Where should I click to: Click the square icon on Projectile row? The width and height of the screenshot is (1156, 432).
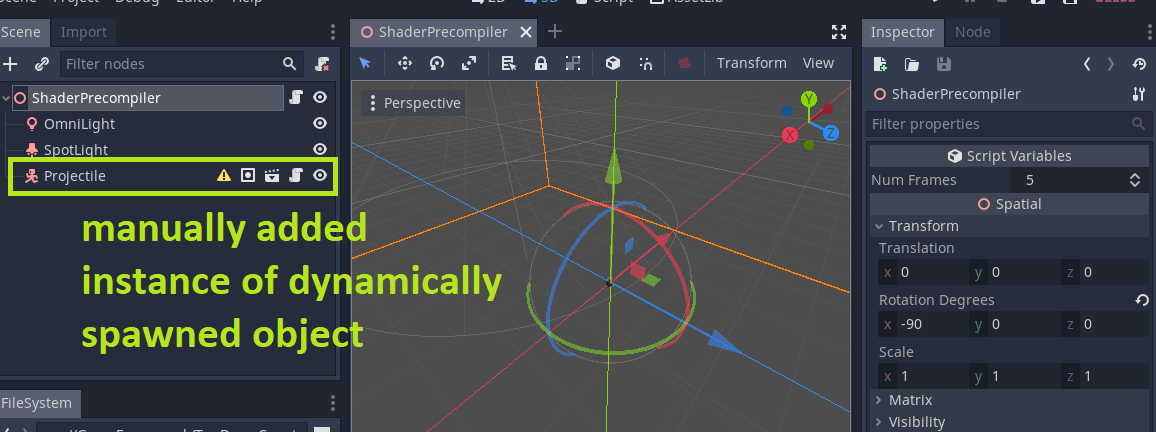[248, 175]
